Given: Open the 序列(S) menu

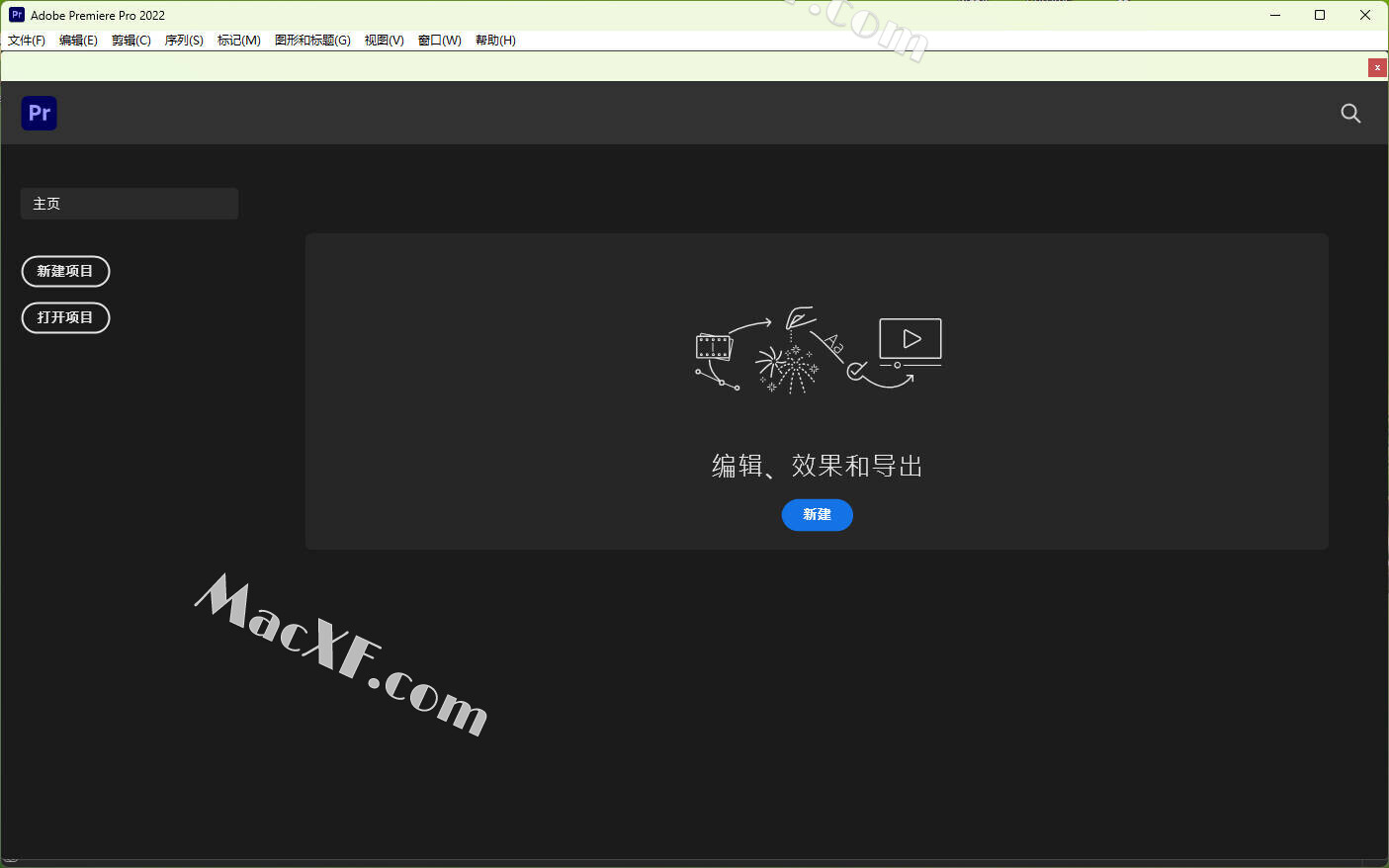Looking at the screenshot, I should 184,41.
